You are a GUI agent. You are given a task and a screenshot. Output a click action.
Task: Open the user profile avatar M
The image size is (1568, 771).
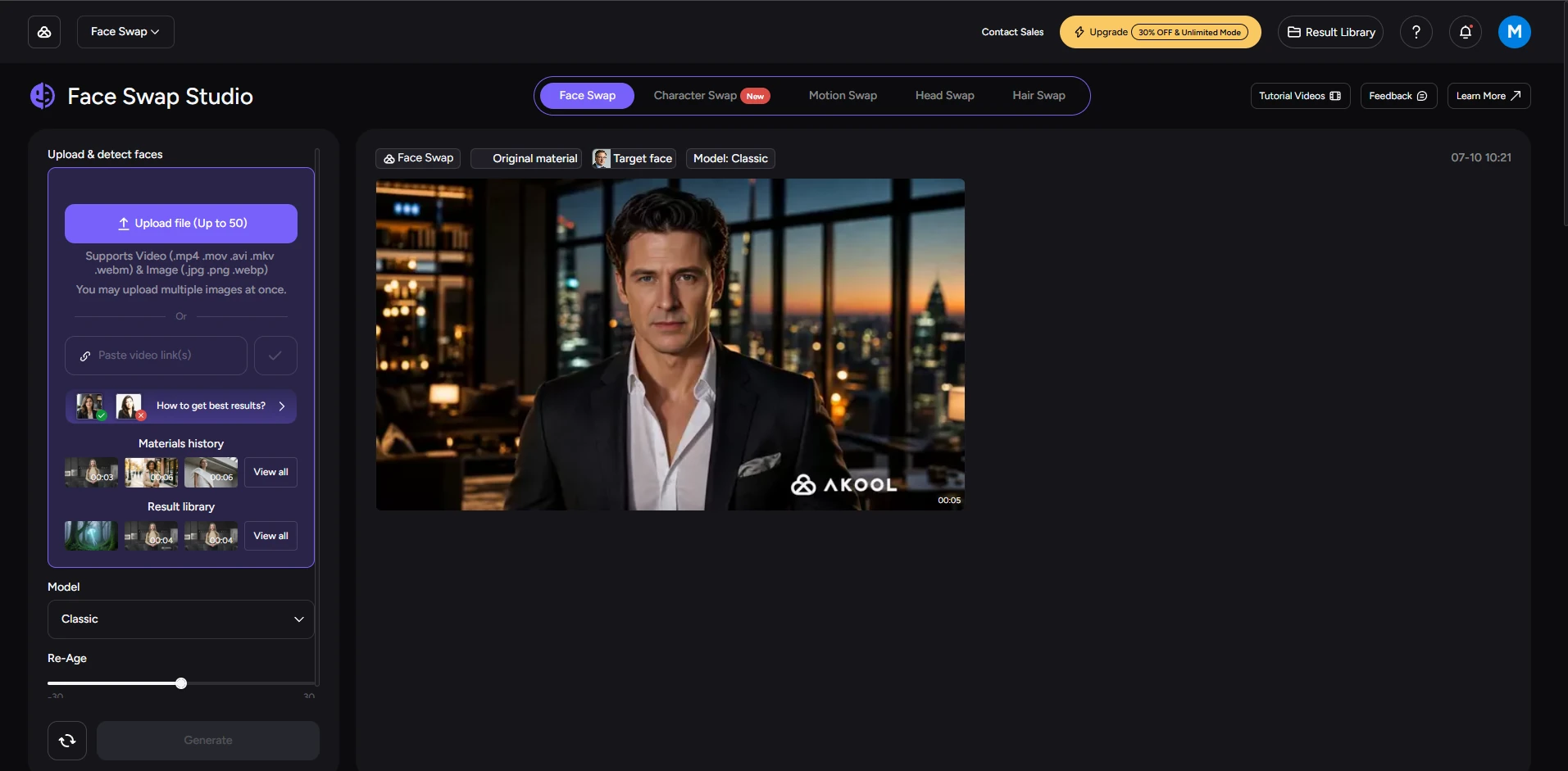point(1514,32)
